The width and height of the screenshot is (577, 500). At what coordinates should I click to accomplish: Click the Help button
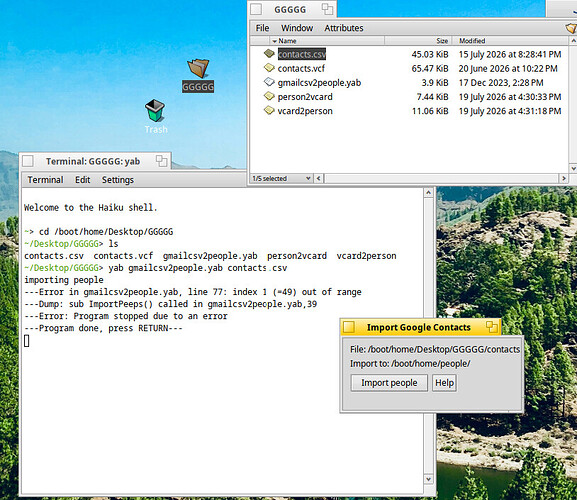tap(444, 383)
